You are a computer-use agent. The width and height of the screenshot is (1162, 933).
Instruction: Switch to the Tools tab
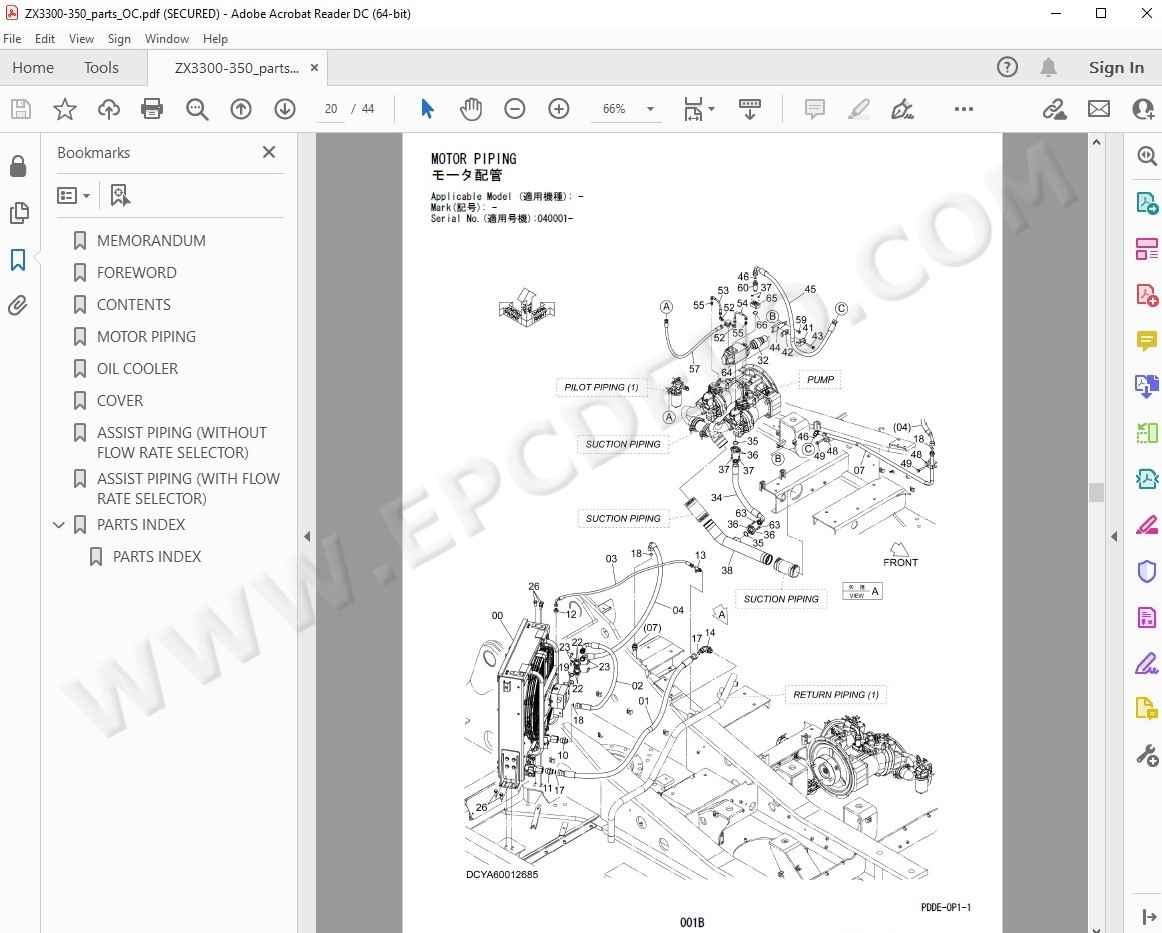click(x=101, y=68)
